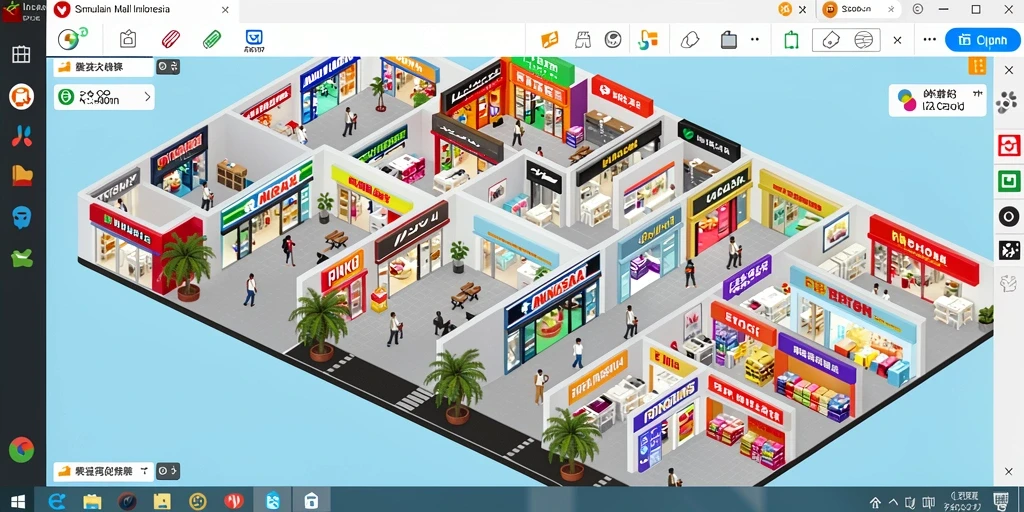Viewport: 1024px width, 512px height.
Task: Select the red striped eraser tool
Action: click(171, 39)
